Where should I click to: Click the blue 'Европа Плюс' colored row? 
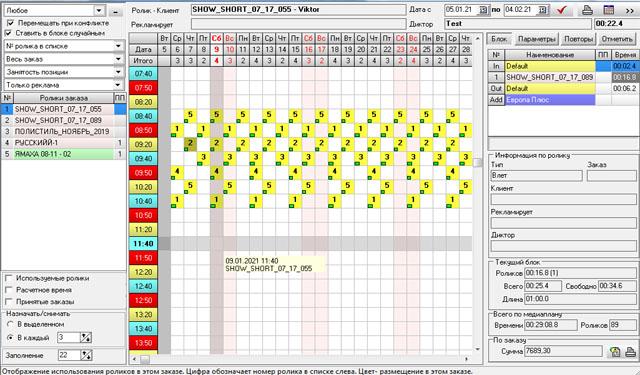point(550,100)
